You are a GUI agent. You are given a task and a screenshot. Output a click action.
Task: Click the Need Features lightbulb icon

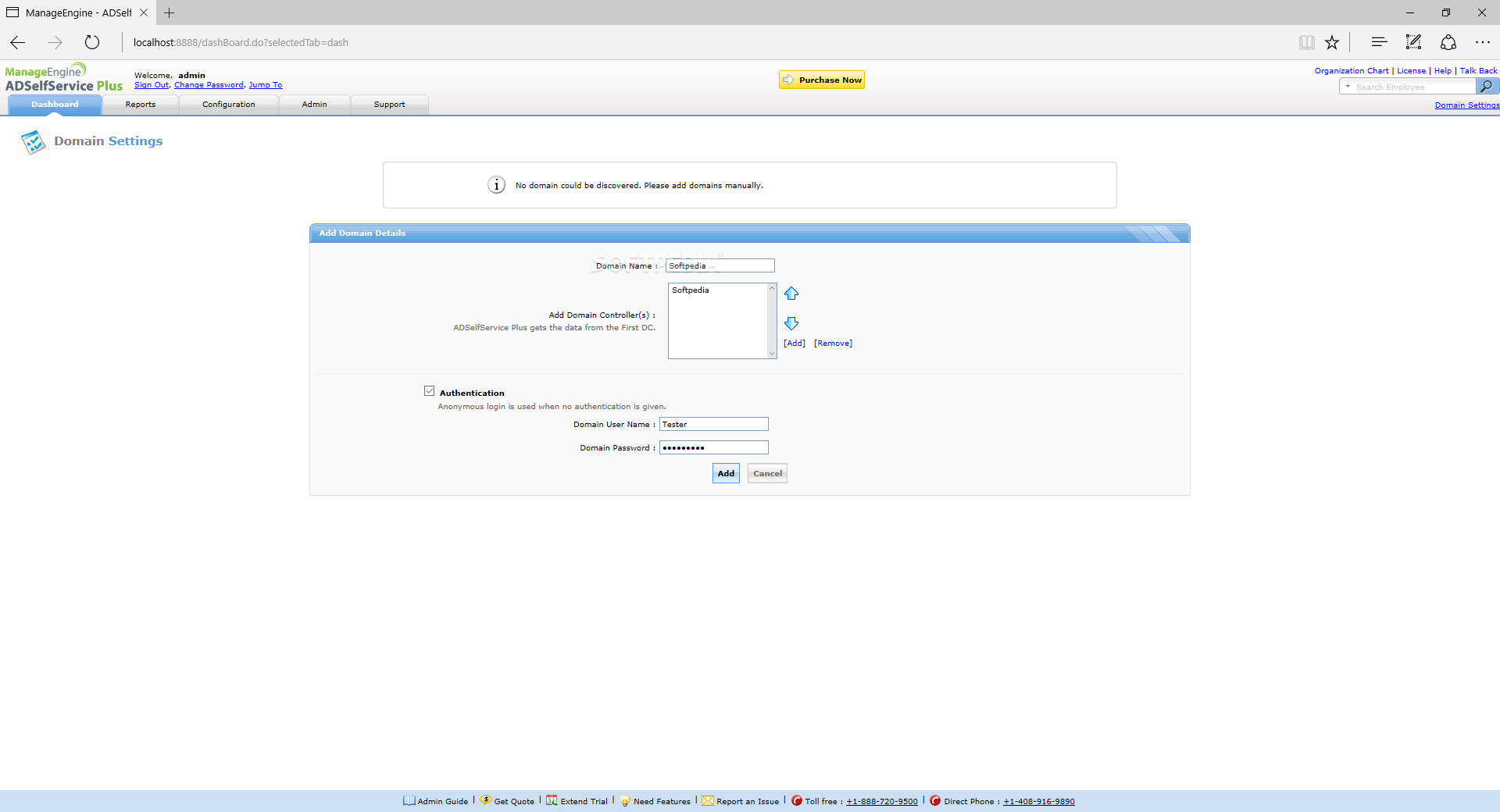point(625,801)
